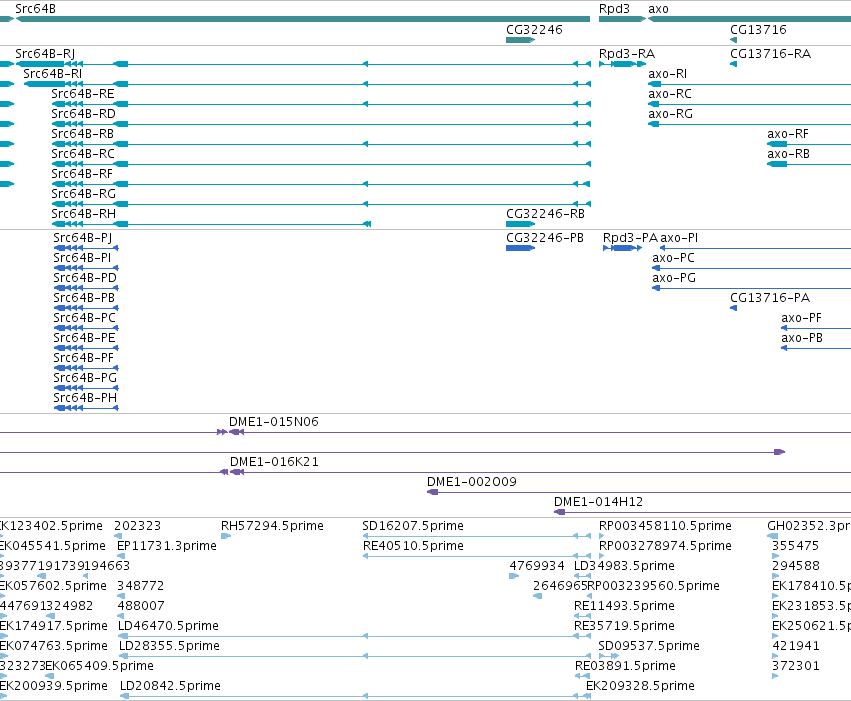
Task: Select the CG13716-RA transcript label
Action: pos(770,54)
